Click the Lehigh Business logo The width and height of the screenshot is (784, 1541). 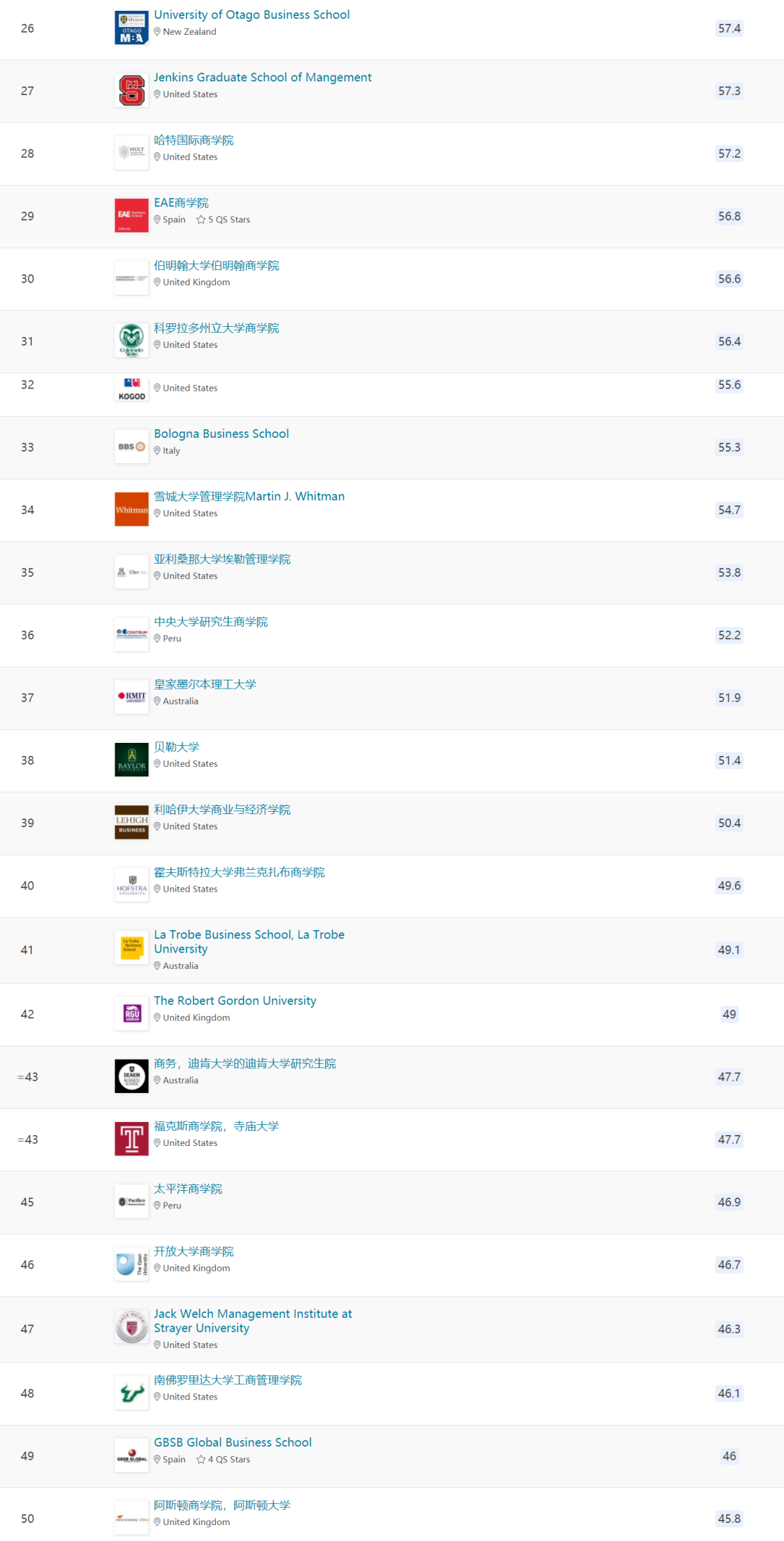(131, 822)
